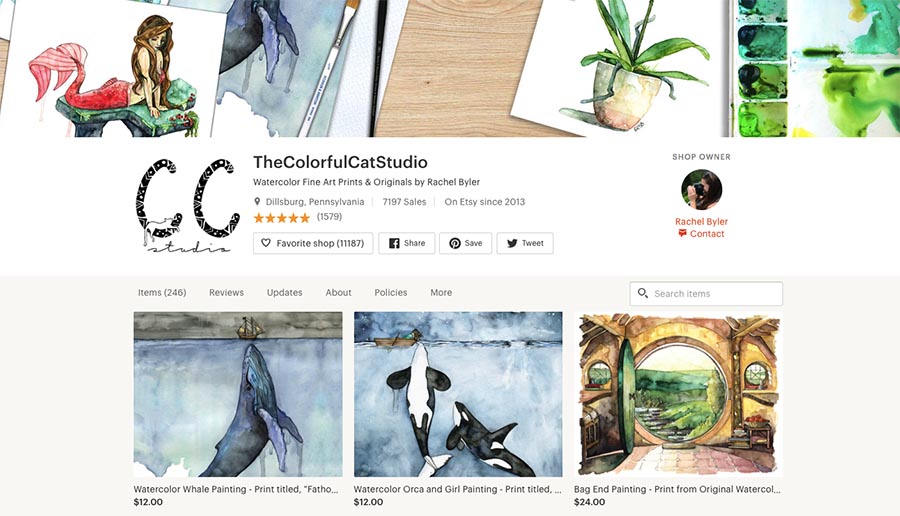Open the More menu in shop navigation
The width and height of the screenshot is (900, 516).
tap(441, 292)
